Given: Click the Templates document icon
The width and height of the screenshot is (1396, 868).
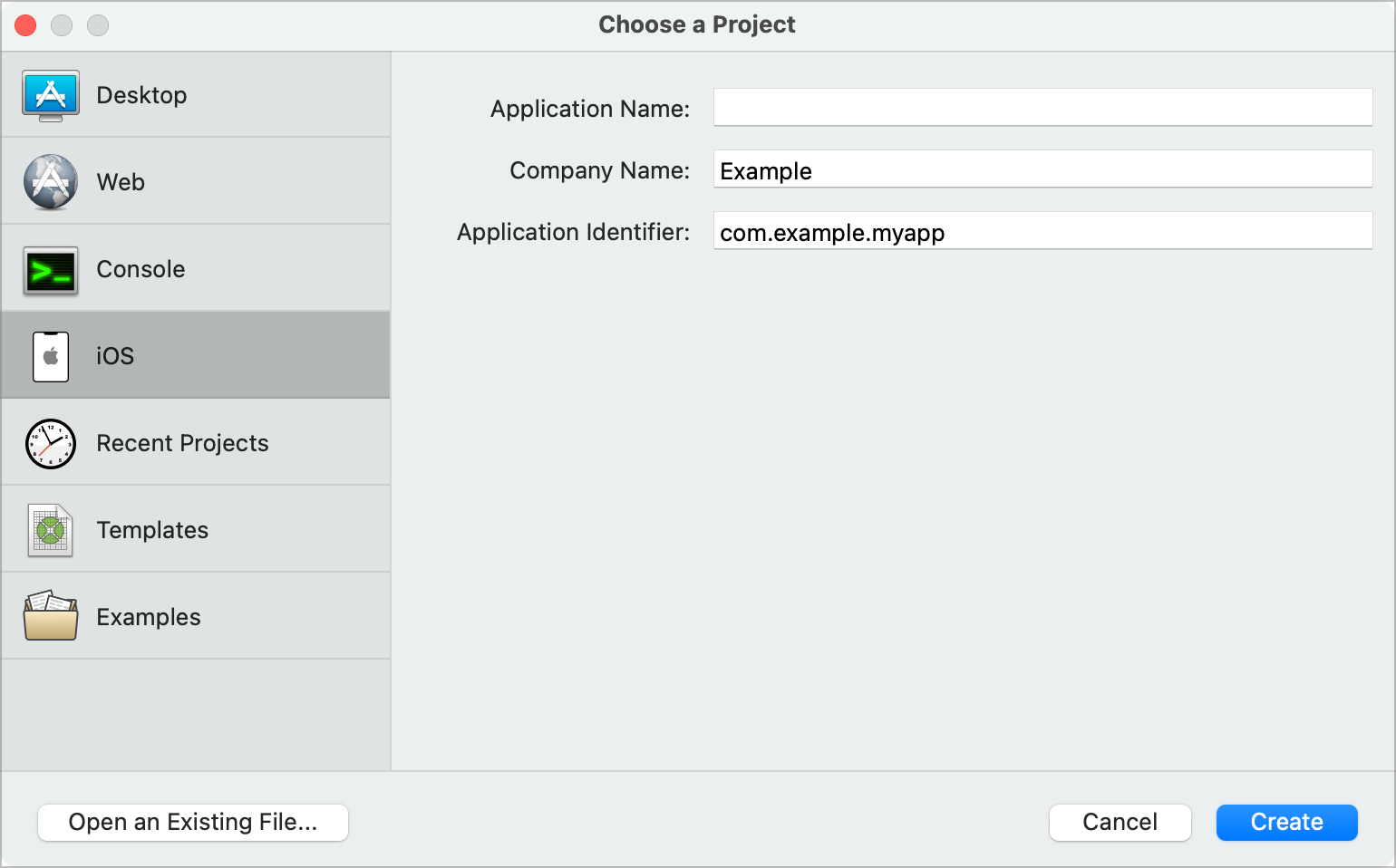Looking at the screenshot, I should coord(51,531).
